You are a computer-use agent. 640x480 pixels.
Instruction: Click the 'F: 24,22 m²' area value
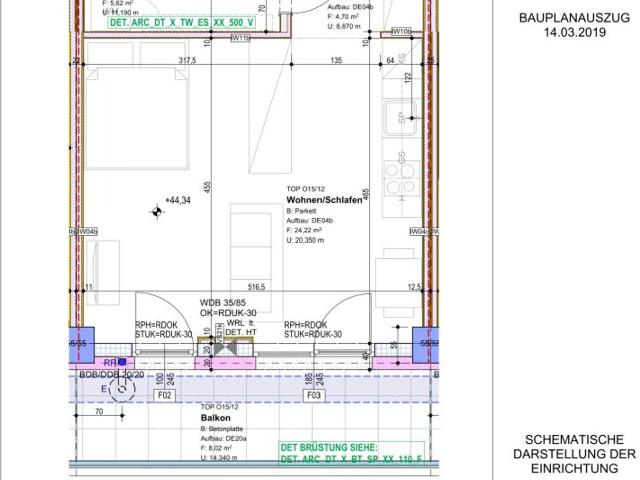point(304,230)
